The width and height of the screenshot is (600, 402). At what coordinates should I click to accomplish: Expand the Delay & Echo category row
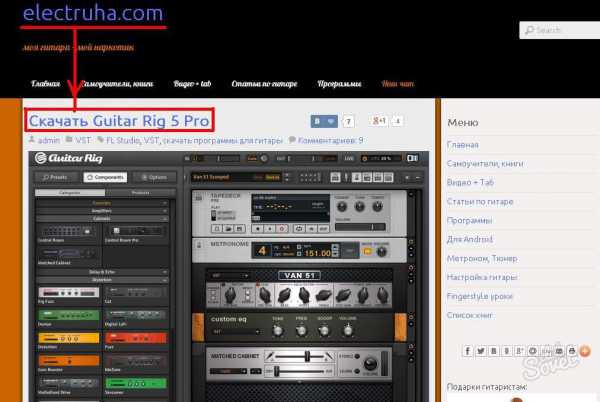coord(102,272)
